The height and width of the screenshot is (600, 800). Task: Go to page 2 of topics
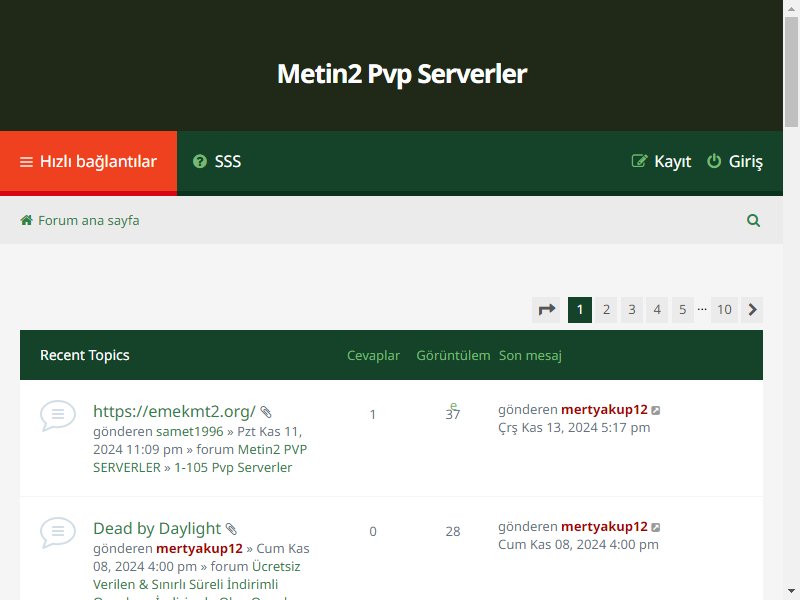[x=606, y=310]
